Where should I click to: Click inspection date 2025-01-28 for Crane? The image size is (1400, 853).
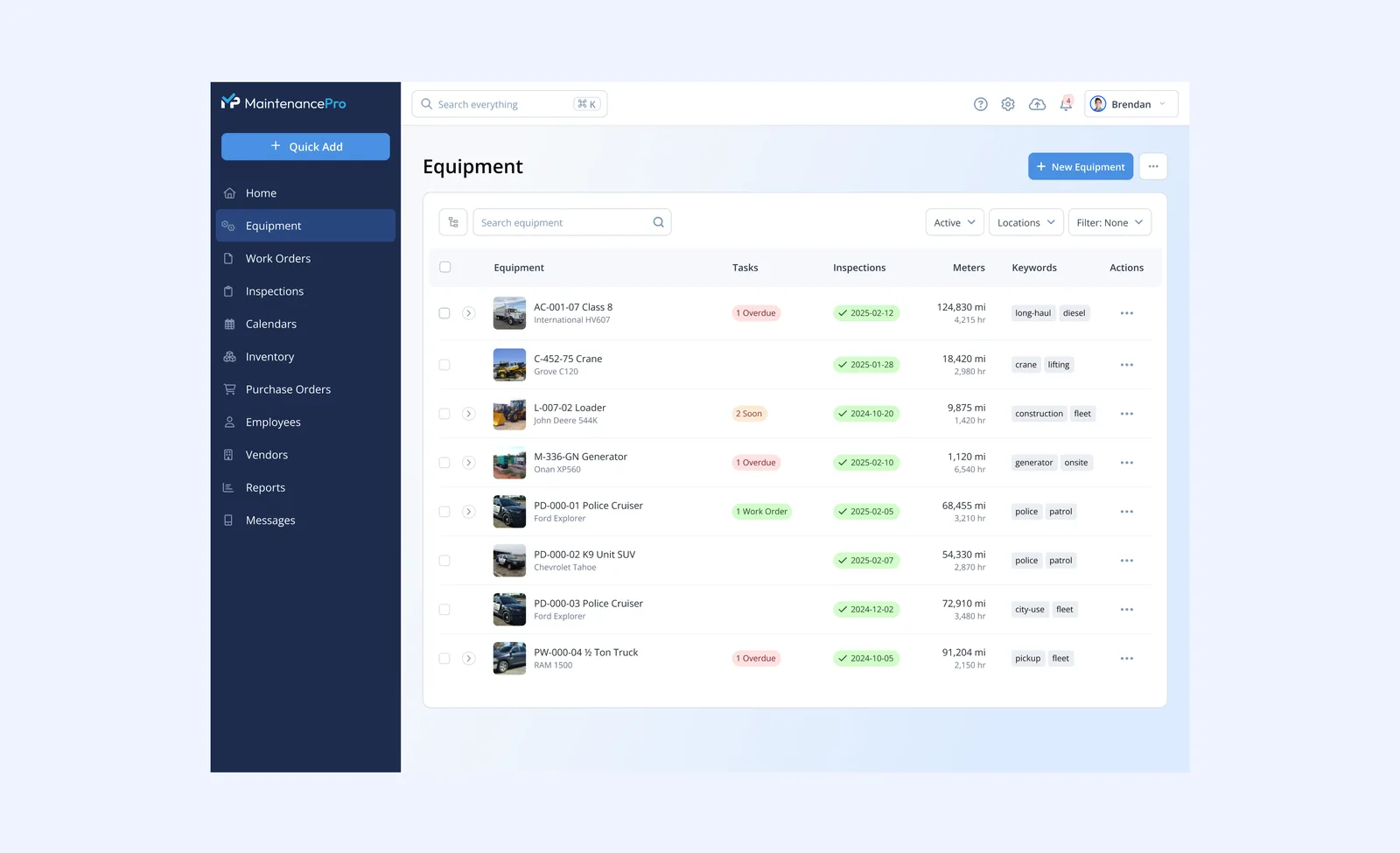(x=866, y=365)
